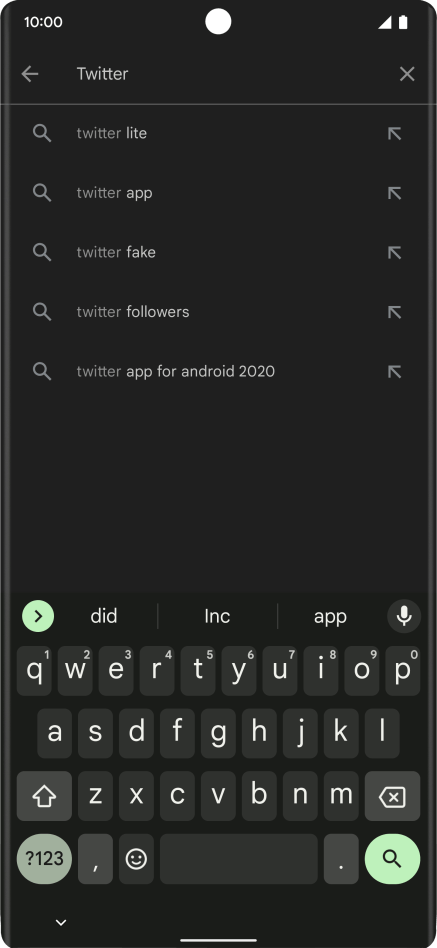437x948 pixels.
Task: Clear the Twitter search text
Action: point(407,74)
